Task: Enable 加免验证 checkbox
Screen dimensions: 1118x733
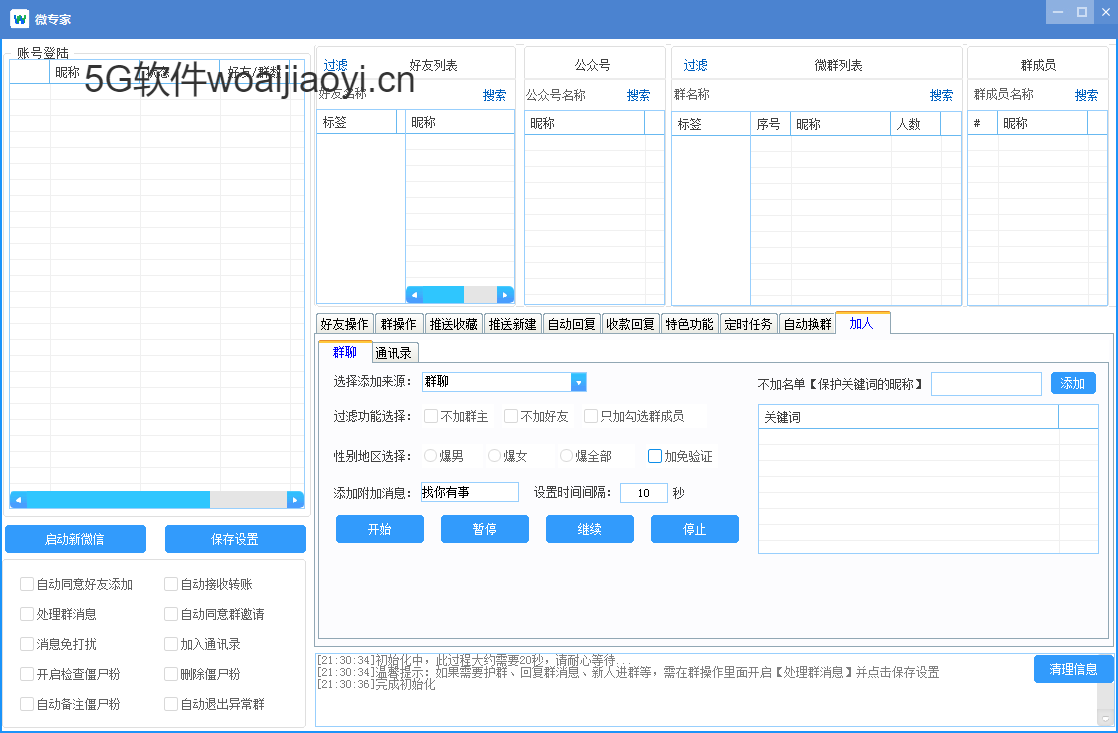Action: point(655,456)
